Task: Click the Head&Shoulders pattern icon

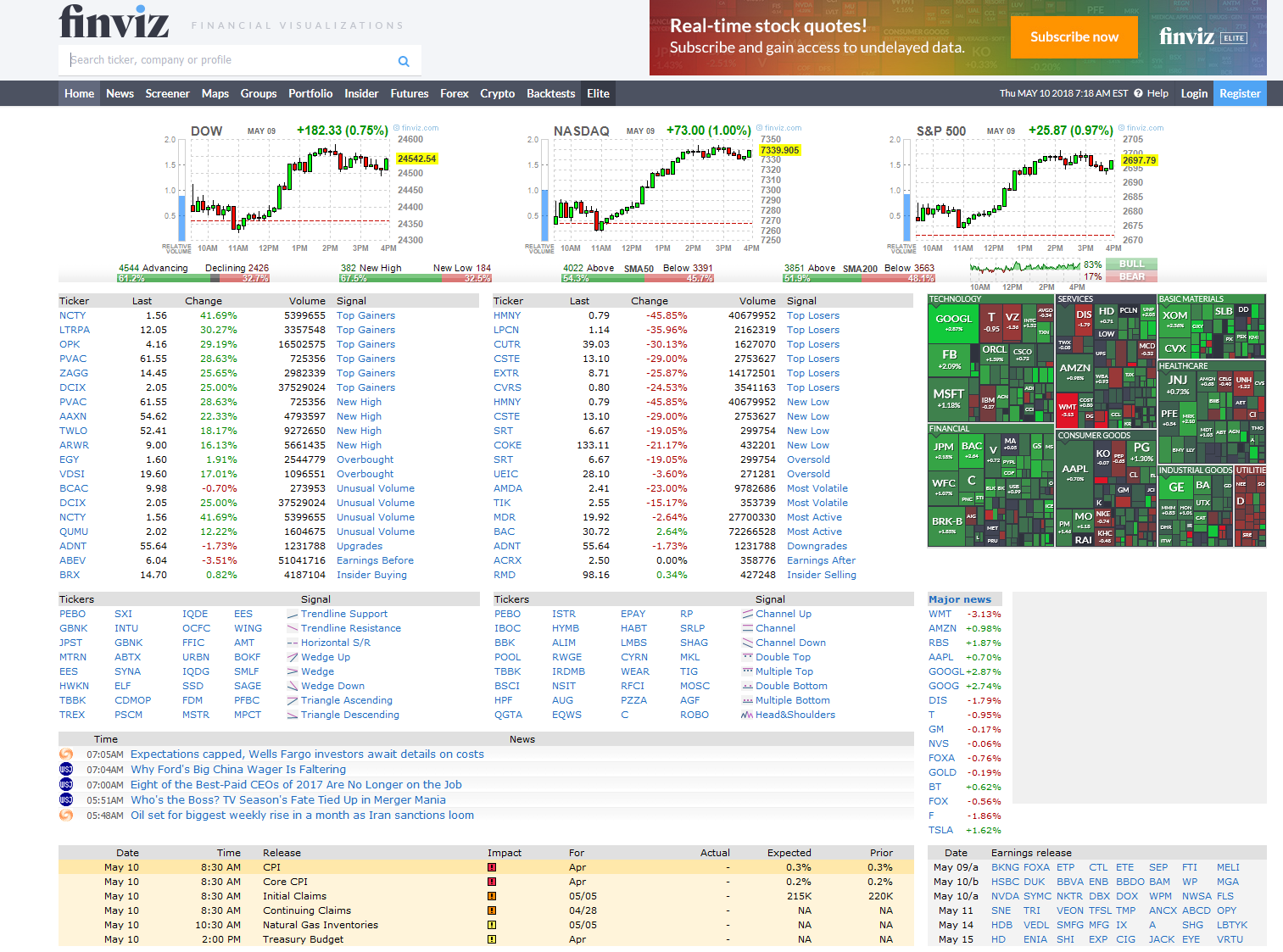Action: click(x=748, y=715)
